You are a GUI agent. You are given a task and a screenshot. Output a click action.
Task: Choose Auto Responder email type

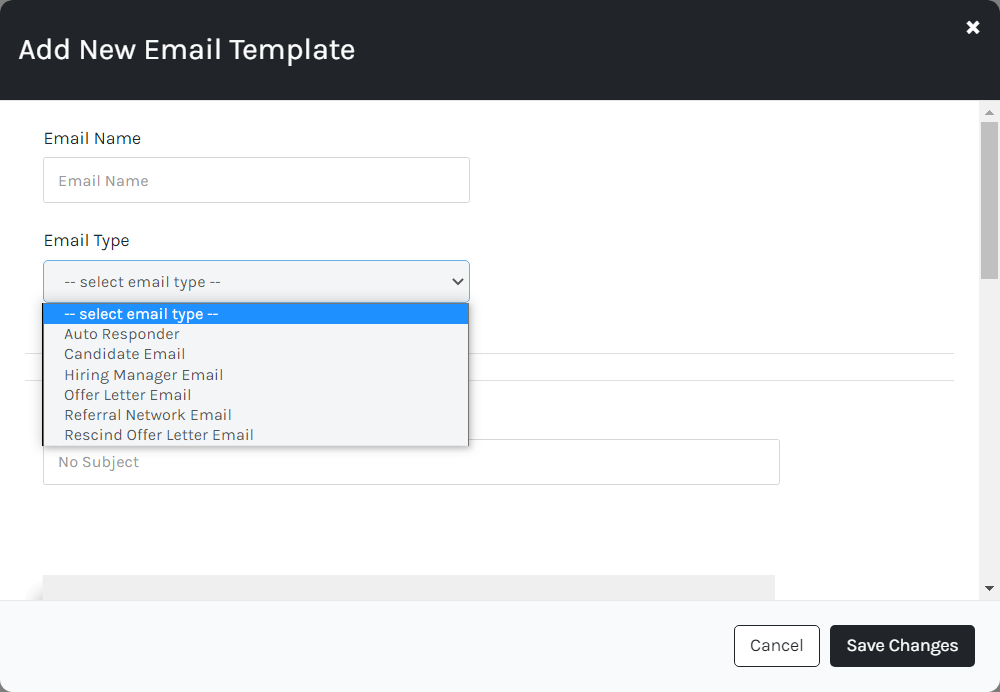tap(256, 334)
